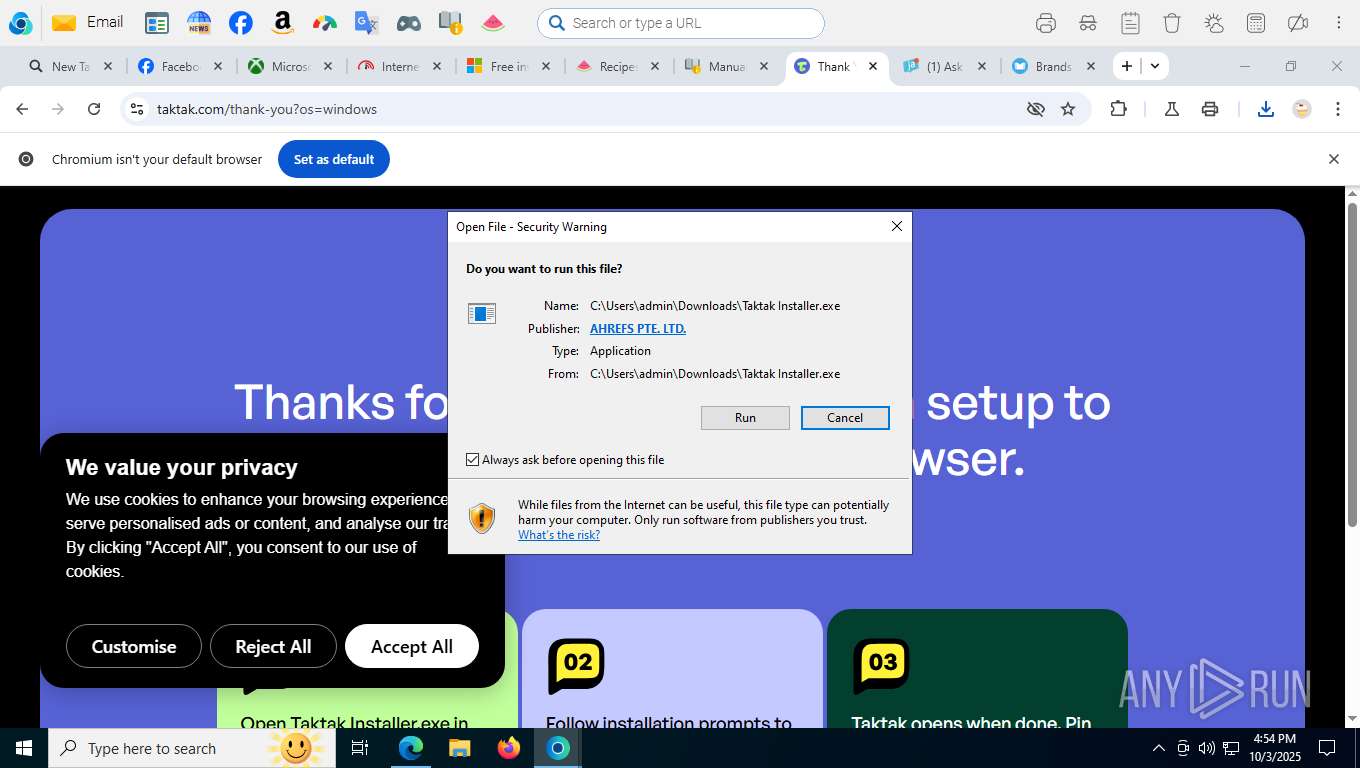Open the manuals book shortcut icon
The image size is (1360, 768).
451,23
